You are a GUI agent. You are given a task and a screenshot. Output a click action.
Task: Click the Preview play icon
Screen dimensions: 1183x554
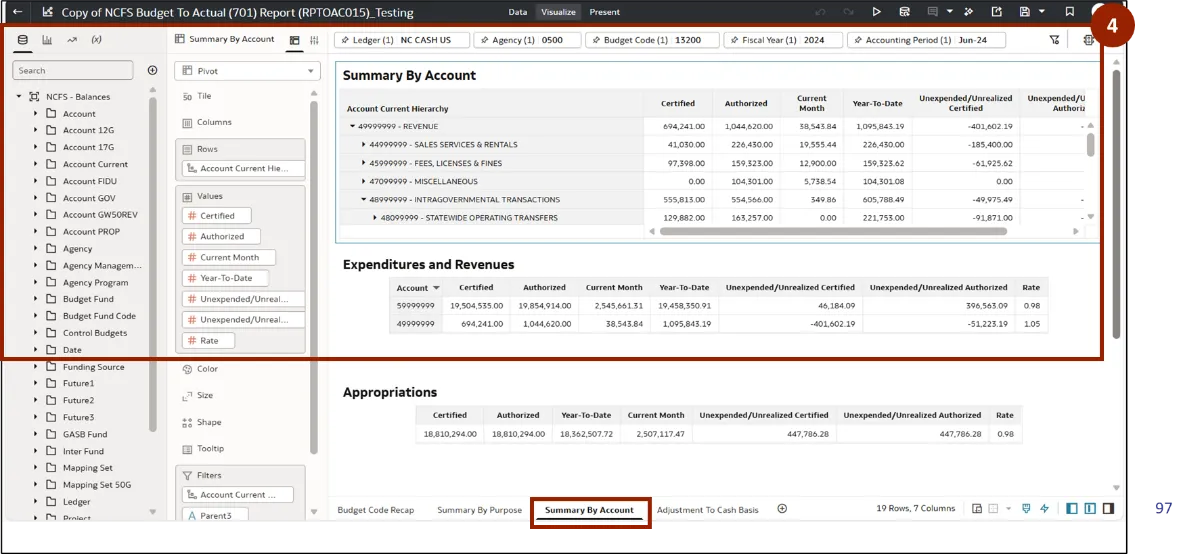click(876, 12)
